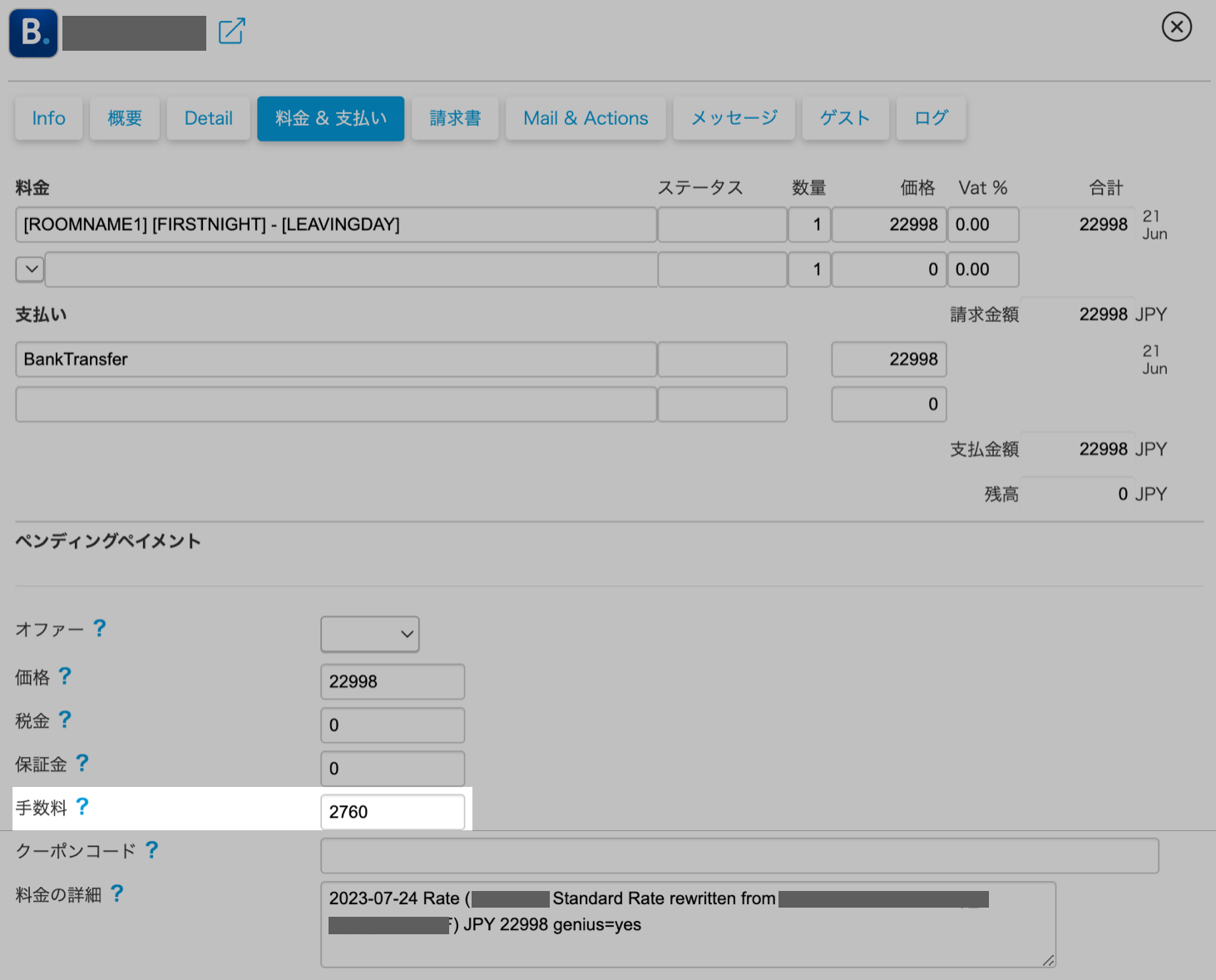
Task: Expand the オファー dropdown
Action: point(370,634)
